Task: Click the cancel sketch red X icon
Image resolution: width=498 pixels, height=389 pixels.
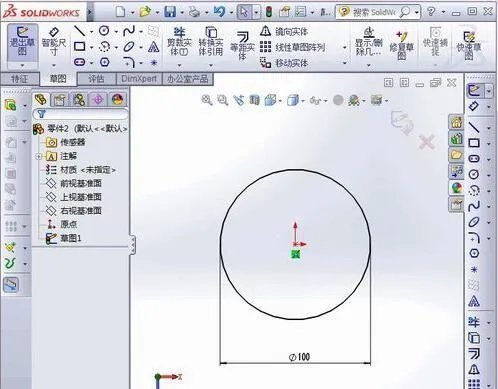Action: click(427, 143)
